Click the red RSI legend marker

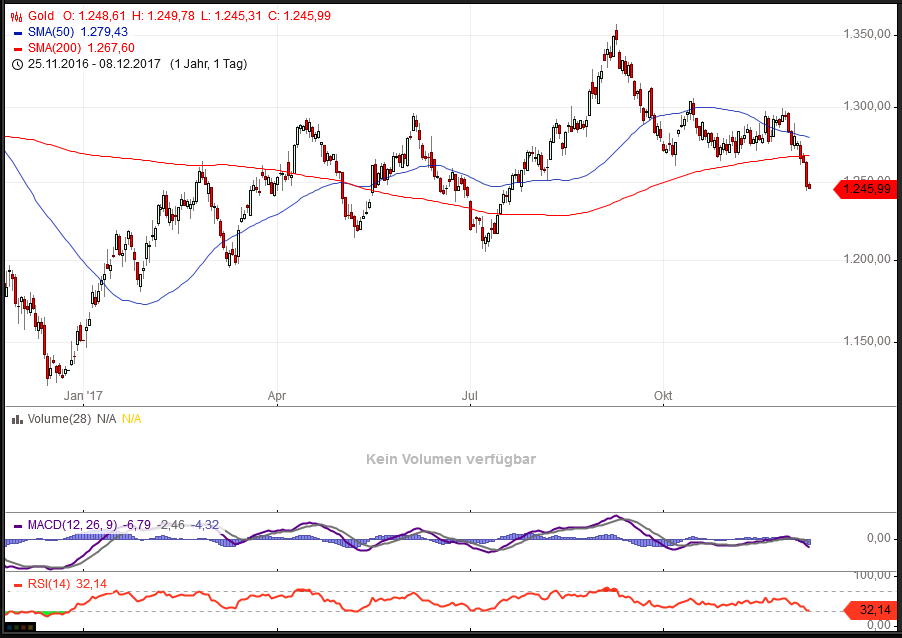click(17, 586)
